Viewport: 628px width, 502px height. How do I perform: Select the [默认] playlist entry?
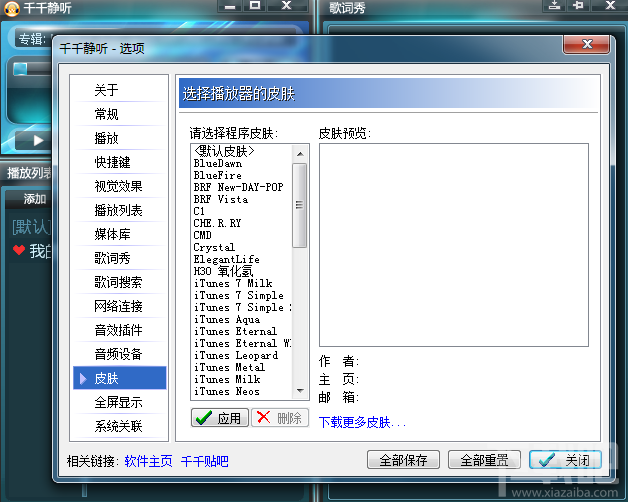coord(32,227)
